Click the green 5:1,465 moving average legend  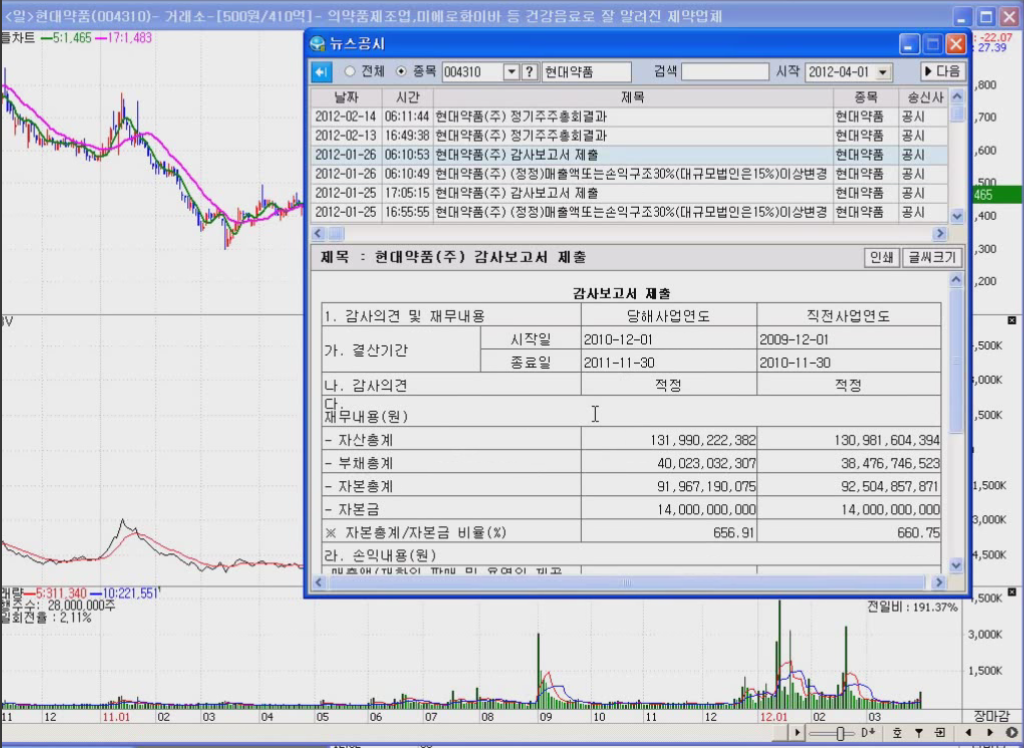pos(66,38)
